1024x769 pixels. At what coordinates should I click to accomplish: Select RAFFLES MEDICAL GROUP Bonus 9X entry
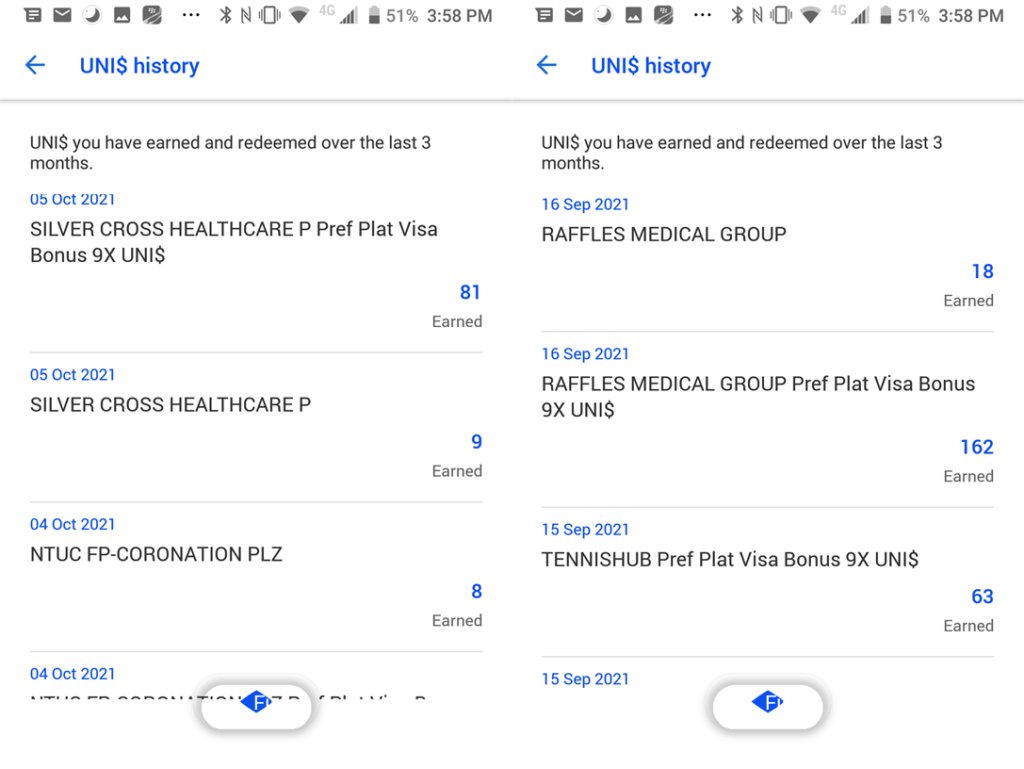pos(767,420)
